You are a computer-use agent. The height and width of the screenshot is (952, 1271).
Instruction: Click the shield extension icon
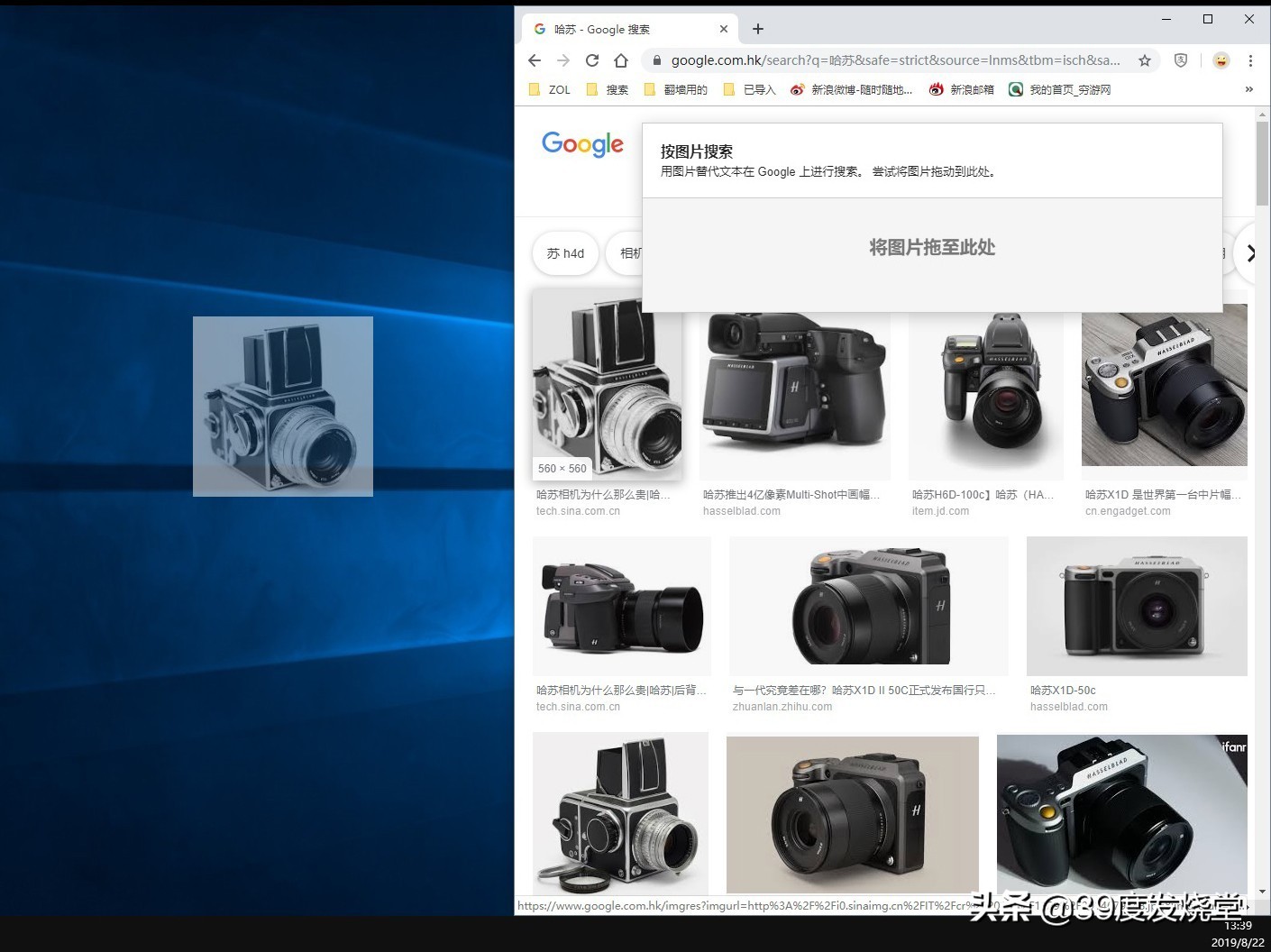[1181, 60]
